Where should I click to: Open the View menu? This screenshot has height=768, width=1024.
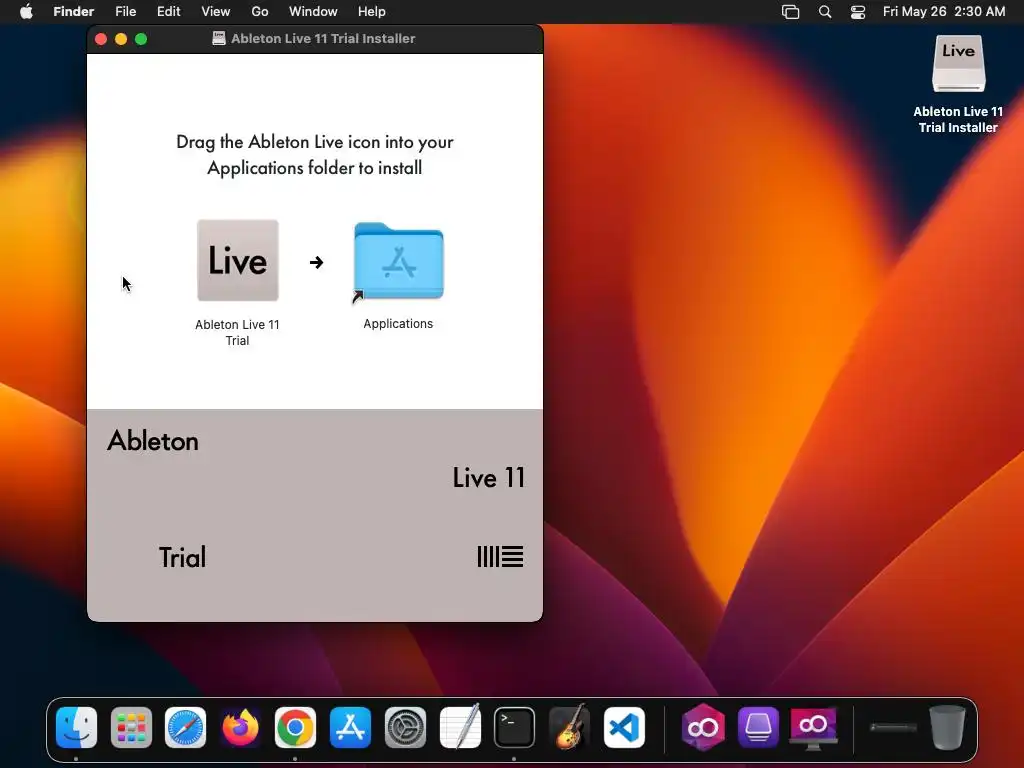[x=216, y=12]
